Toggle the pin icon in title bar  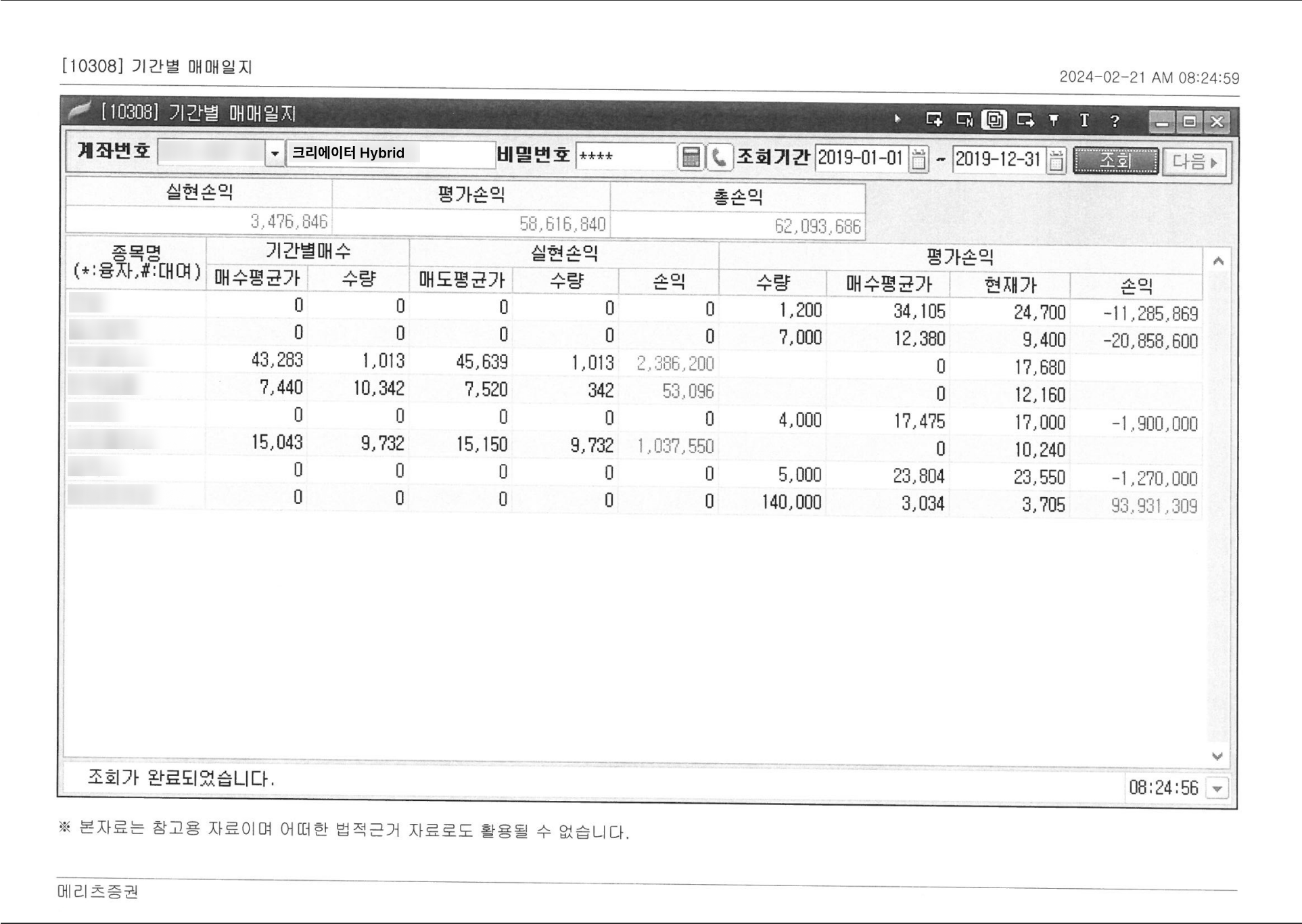point(1054,121)
